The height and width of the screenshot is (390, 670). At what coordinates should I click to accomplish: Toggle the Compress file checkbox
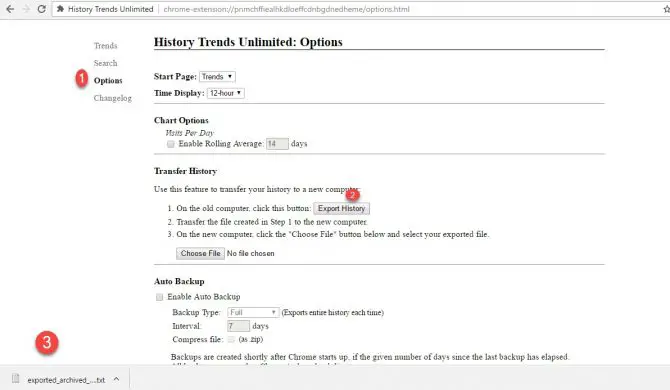coord(231,340)
